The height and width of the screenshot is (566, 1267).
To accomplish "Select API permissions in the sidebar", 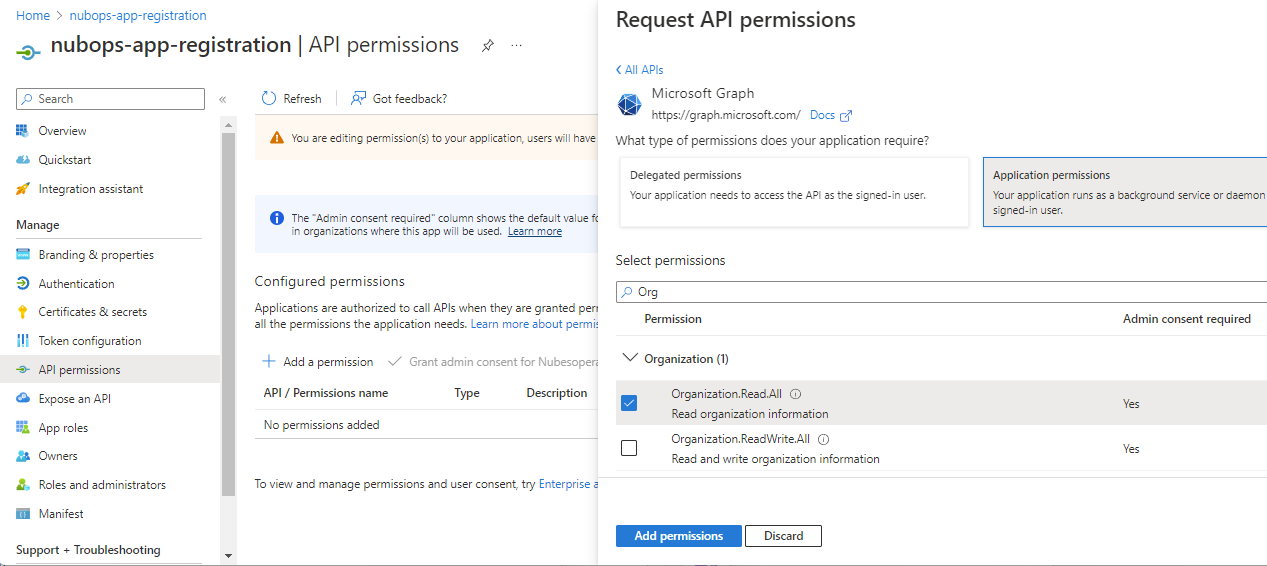I will tap(110, 370).
